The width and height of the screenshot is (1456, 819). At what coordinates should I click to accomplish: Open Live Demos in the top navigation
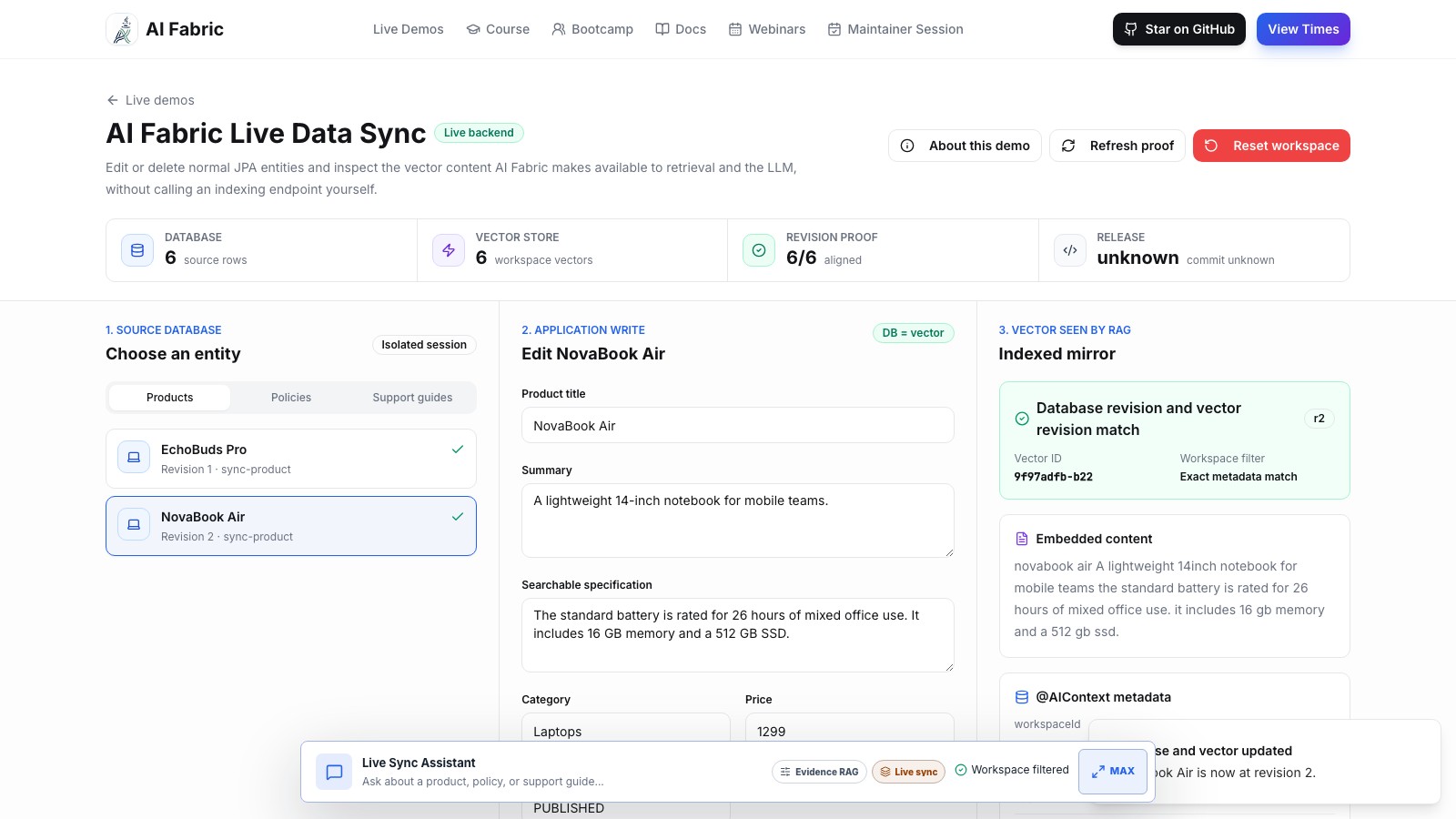coord(408,29)
